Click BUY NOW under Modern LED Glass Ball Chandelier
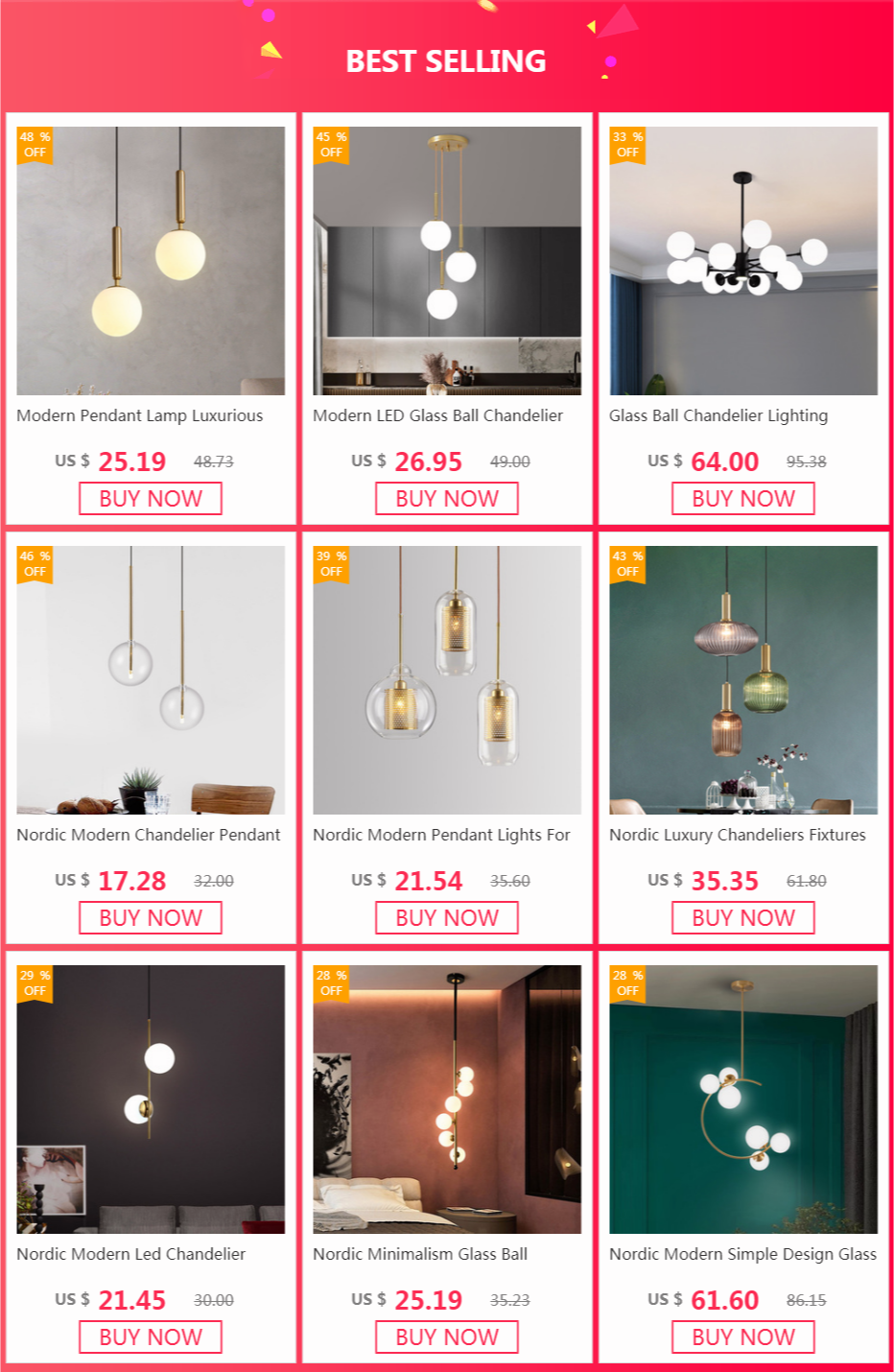The width and height of the screenshot is (894, 1372). tap(447, 499)
